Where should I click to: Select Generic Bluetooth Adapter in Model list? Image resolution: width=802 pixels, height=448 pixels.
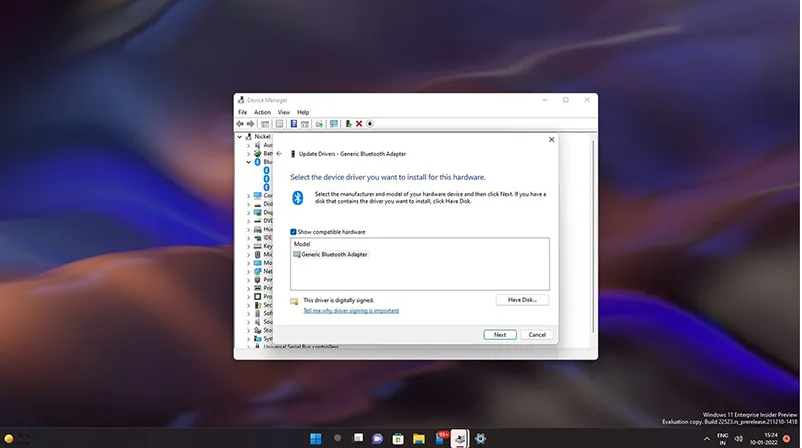330,254
